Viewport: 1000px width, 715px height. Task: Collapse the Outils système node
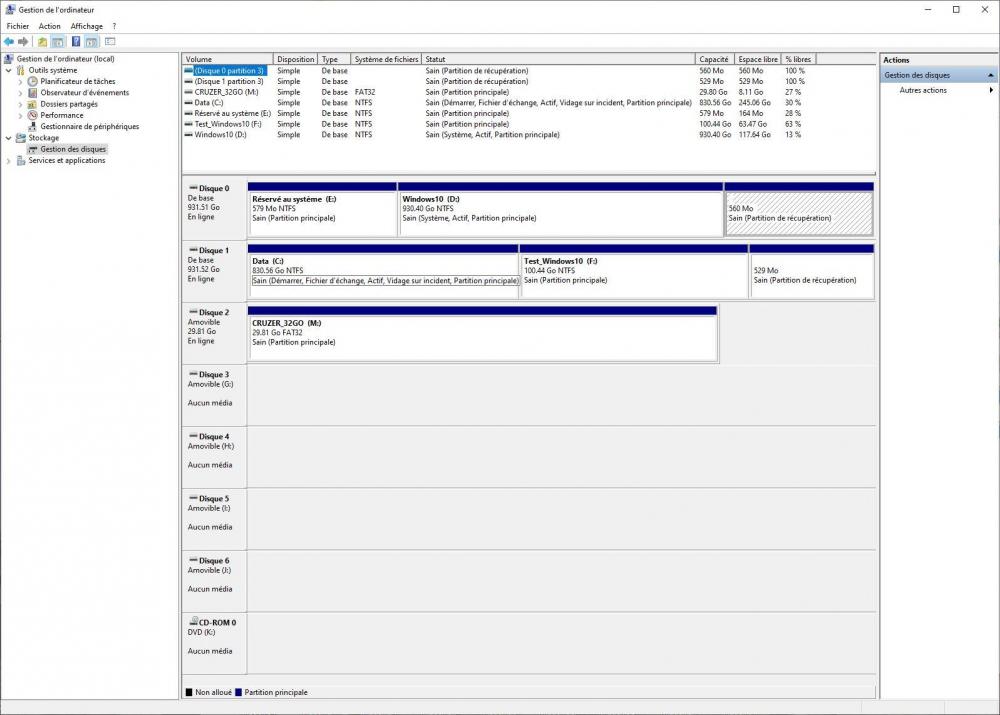coord(9,71)
